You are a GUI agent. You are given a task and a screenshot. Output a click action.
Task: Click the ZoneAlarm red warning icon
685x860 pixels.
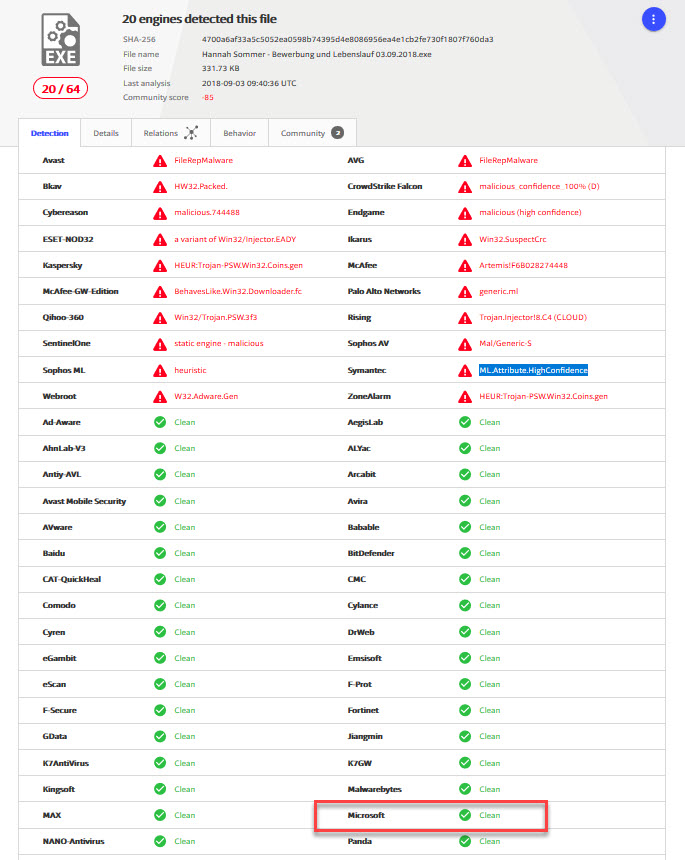pyautogui.click(x=465, y=397)
